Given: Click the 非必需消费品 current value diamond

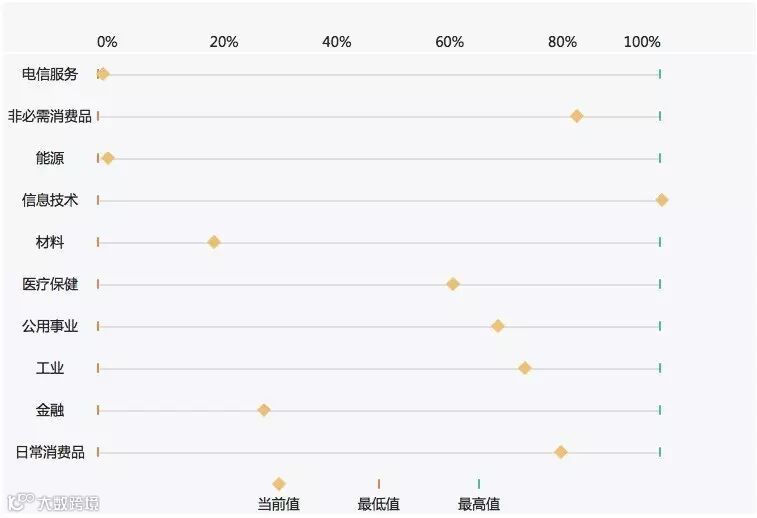Looking at the screenshot, I should (x=576, y=116).
